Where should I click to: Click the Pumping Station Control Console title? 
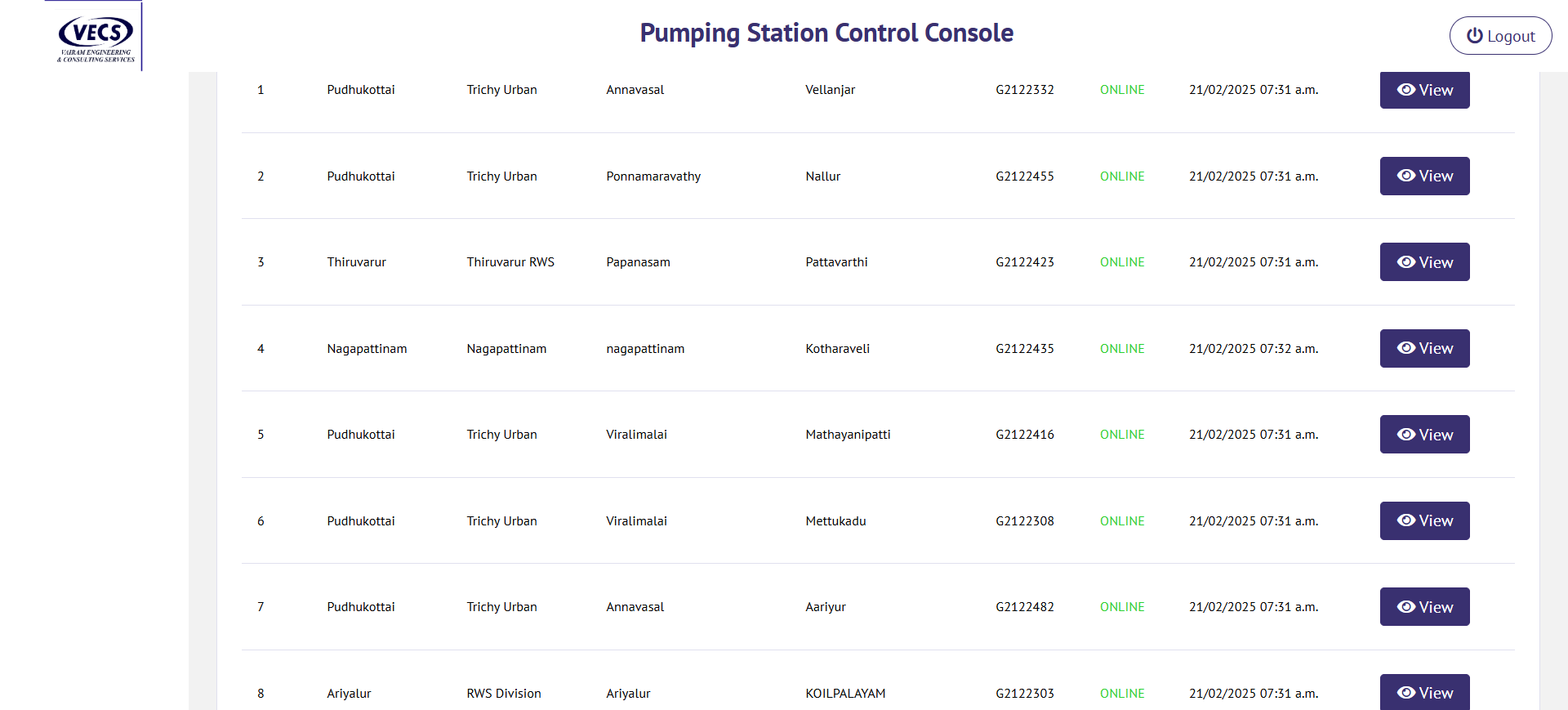[x=826, y=33]
